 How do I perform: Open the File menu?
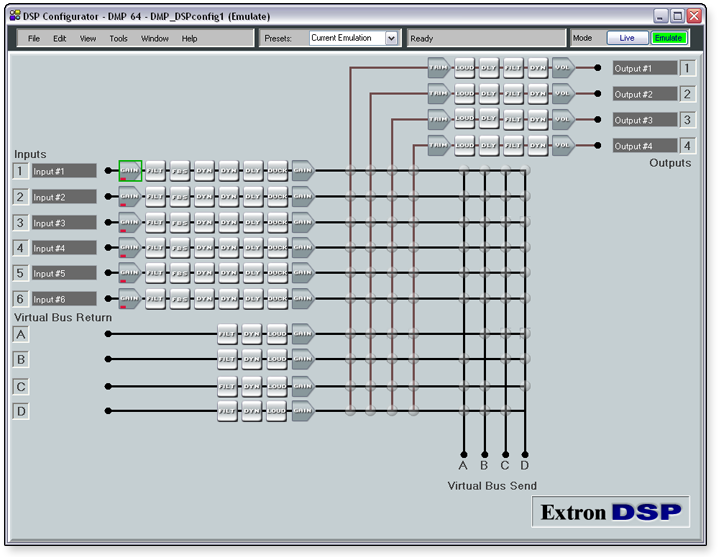tap(34, 38)
